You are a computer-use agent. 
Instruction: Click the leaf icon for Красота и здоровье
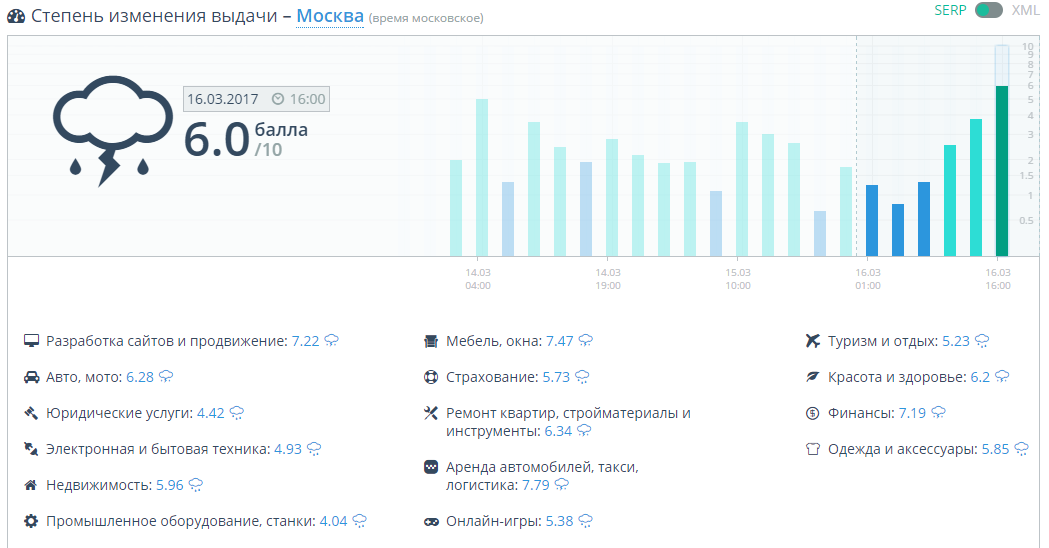(813, 377)
